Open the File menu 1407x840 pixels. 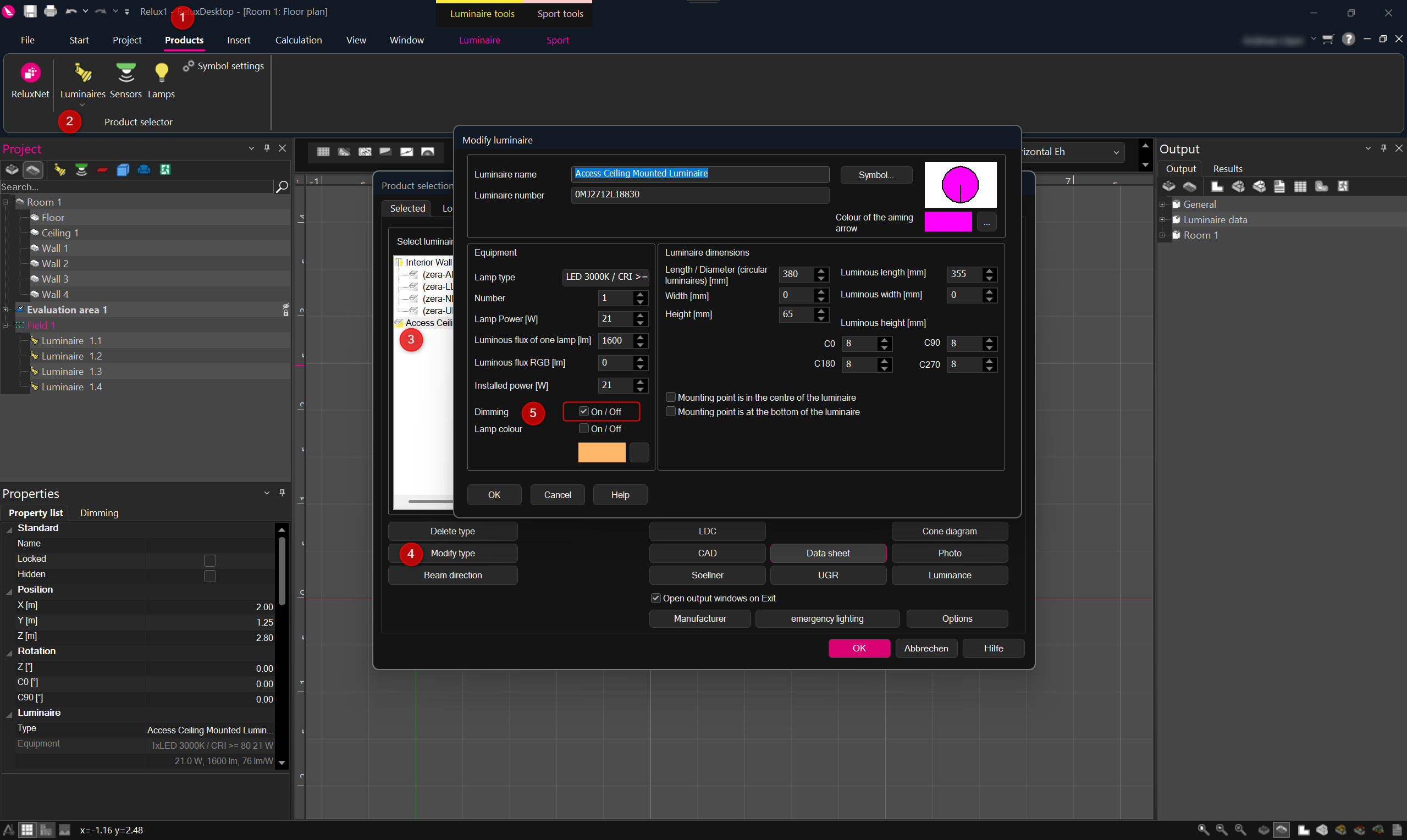(27, 40)
